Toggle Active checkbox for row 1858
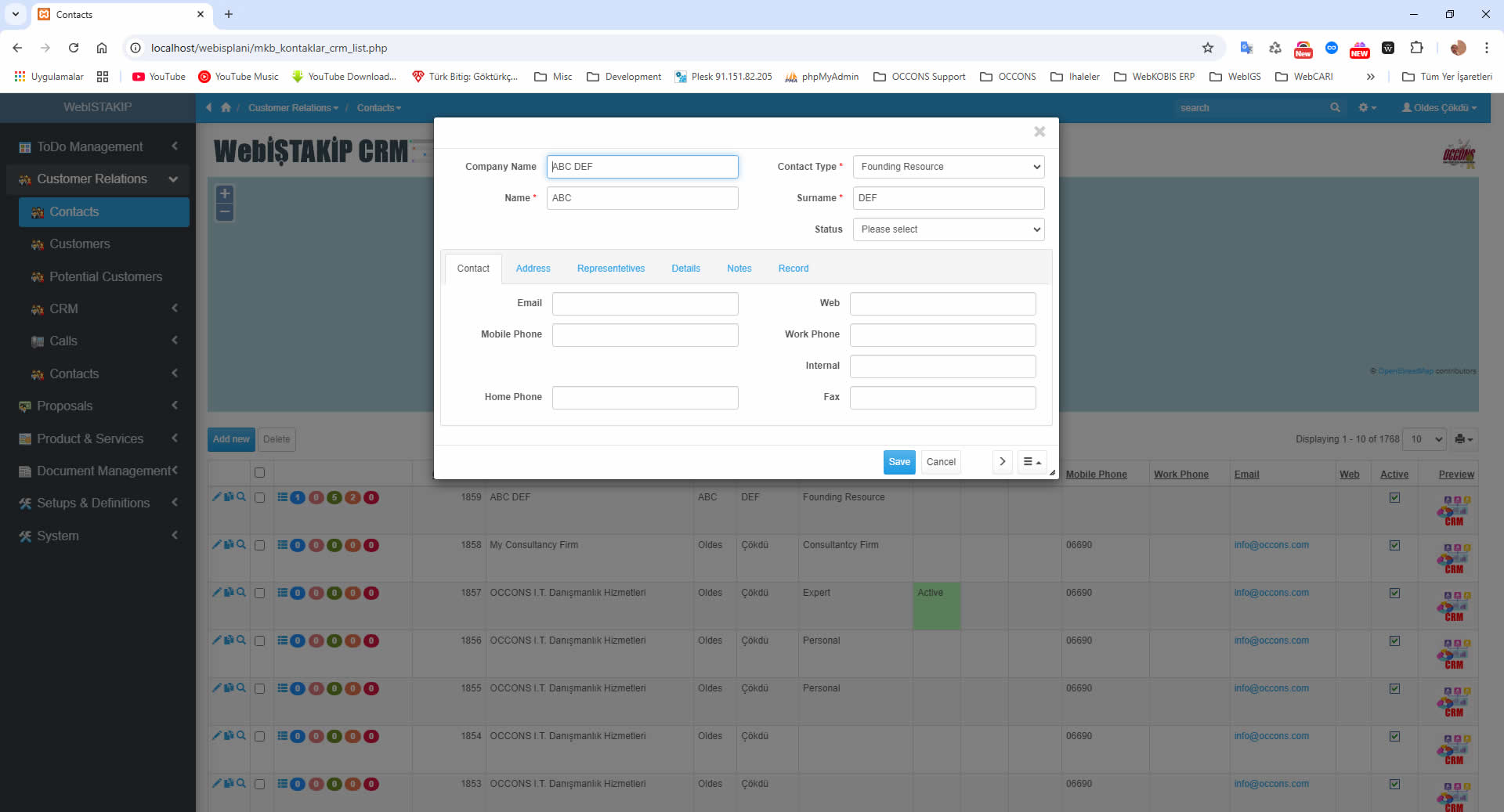Image resolution: width=1504 pixels, height=812 pixels. pos(1394,545)
